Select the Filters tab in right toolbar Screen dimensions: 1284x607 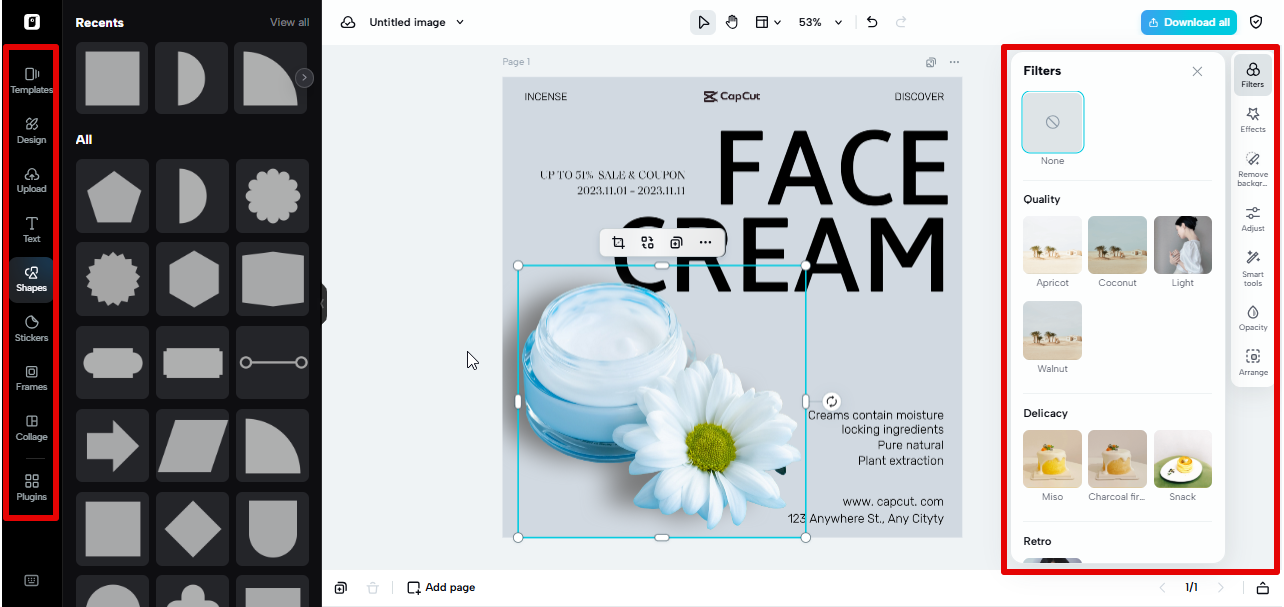(1253, 75)
